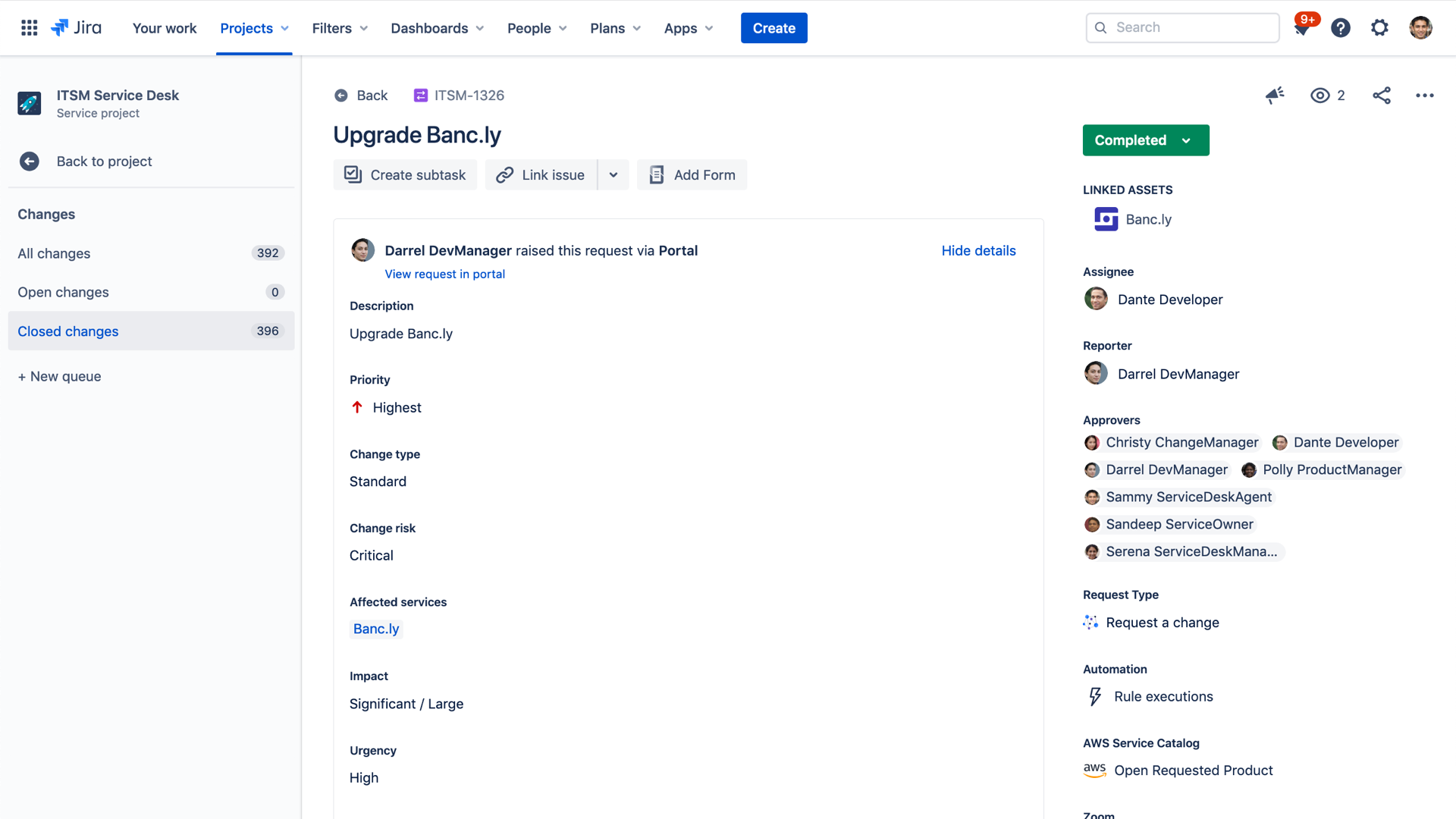Screen dimensions: 1456x819
Task: Open Requested Product in AWS Service Catalog
Action: 1194,770
